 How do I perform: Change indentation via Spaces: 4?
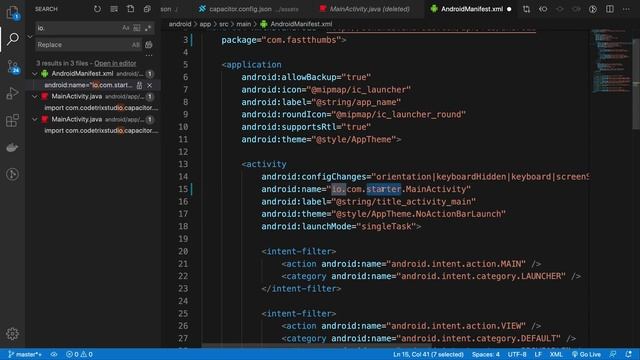[x=486, y=354]
